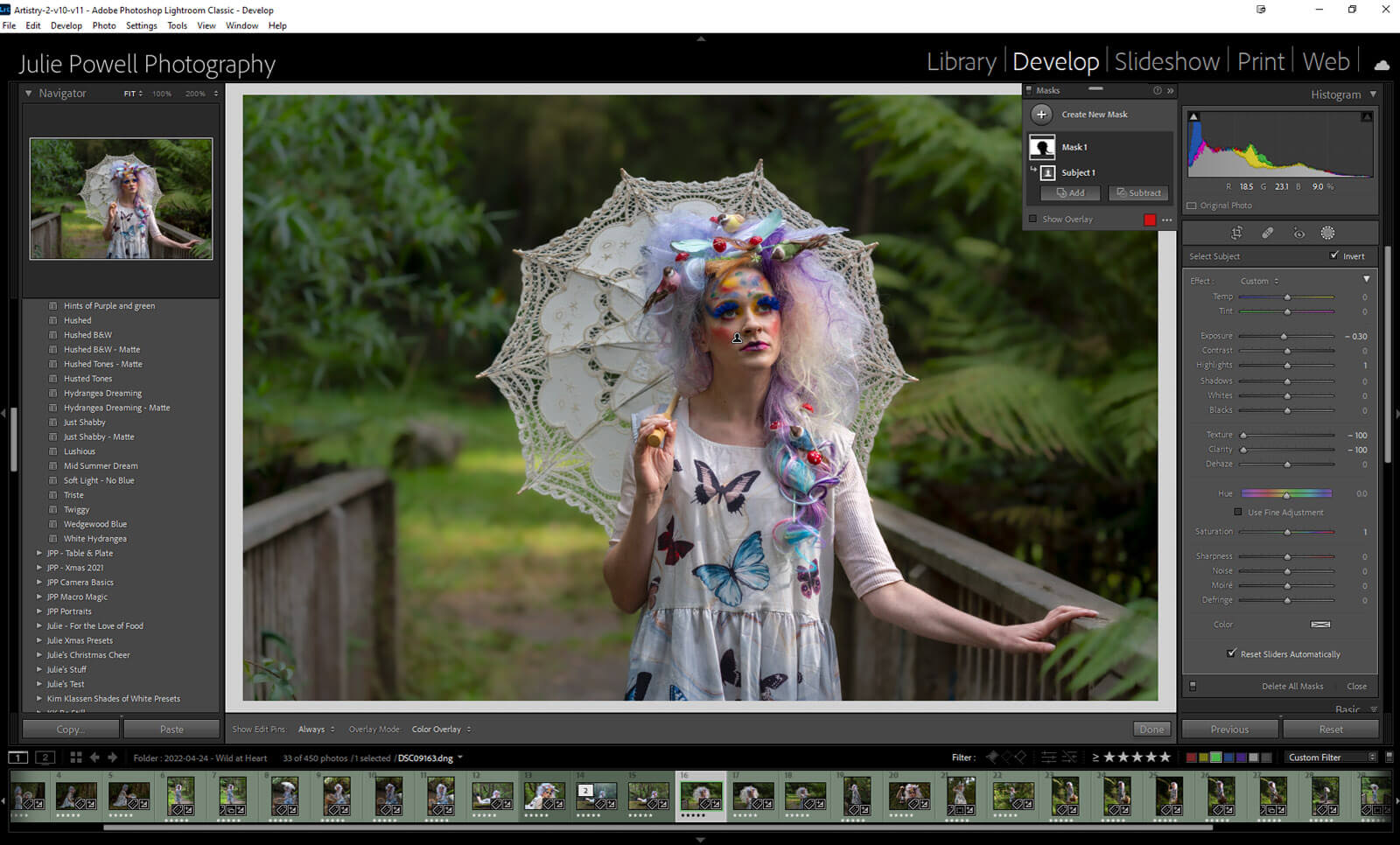This screenshot has width=1400, height=845.
Task: Go forward using the filmstrip right arrow
Action: 113,758
